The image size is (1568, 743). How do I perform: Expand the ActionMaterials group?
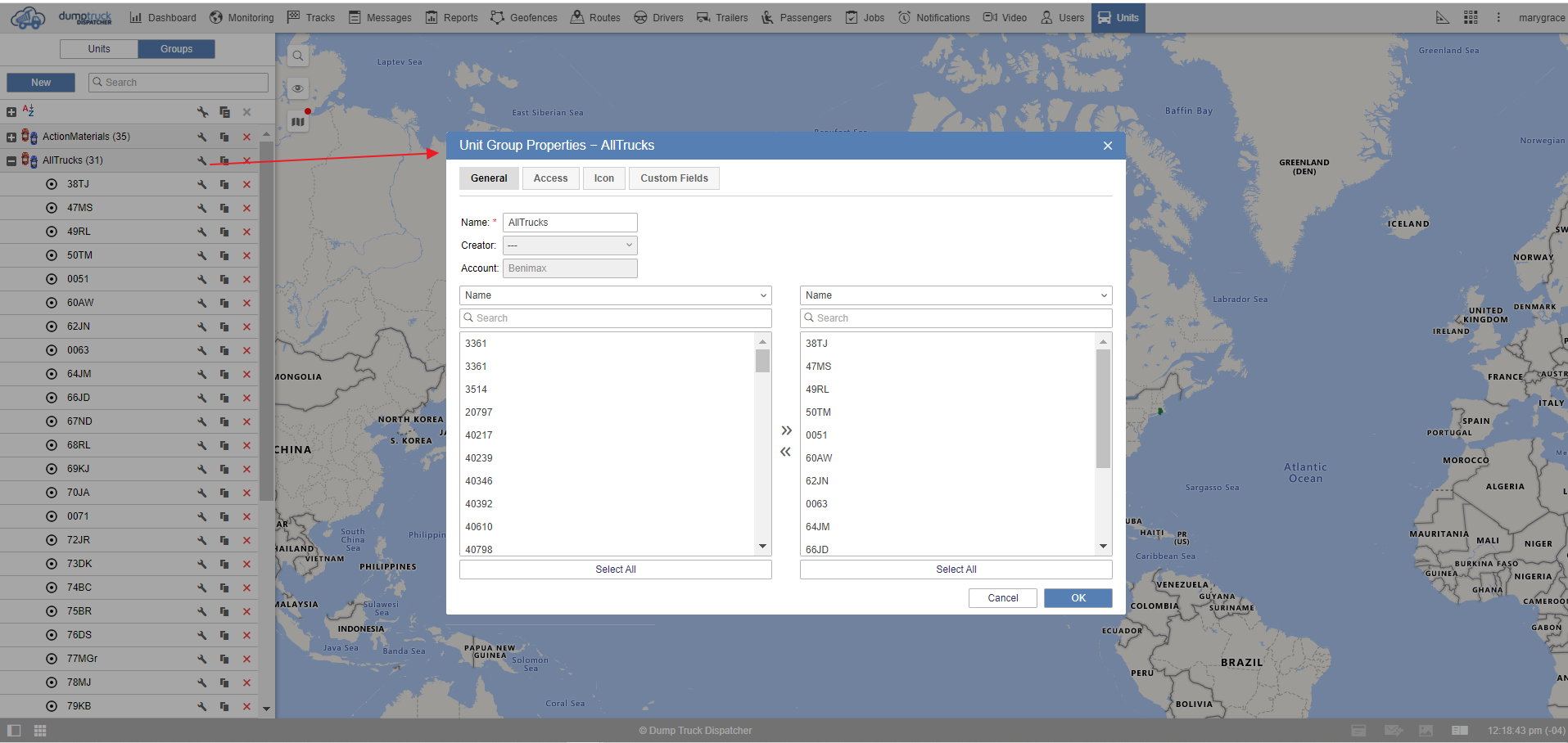click(x=11, y=137)
